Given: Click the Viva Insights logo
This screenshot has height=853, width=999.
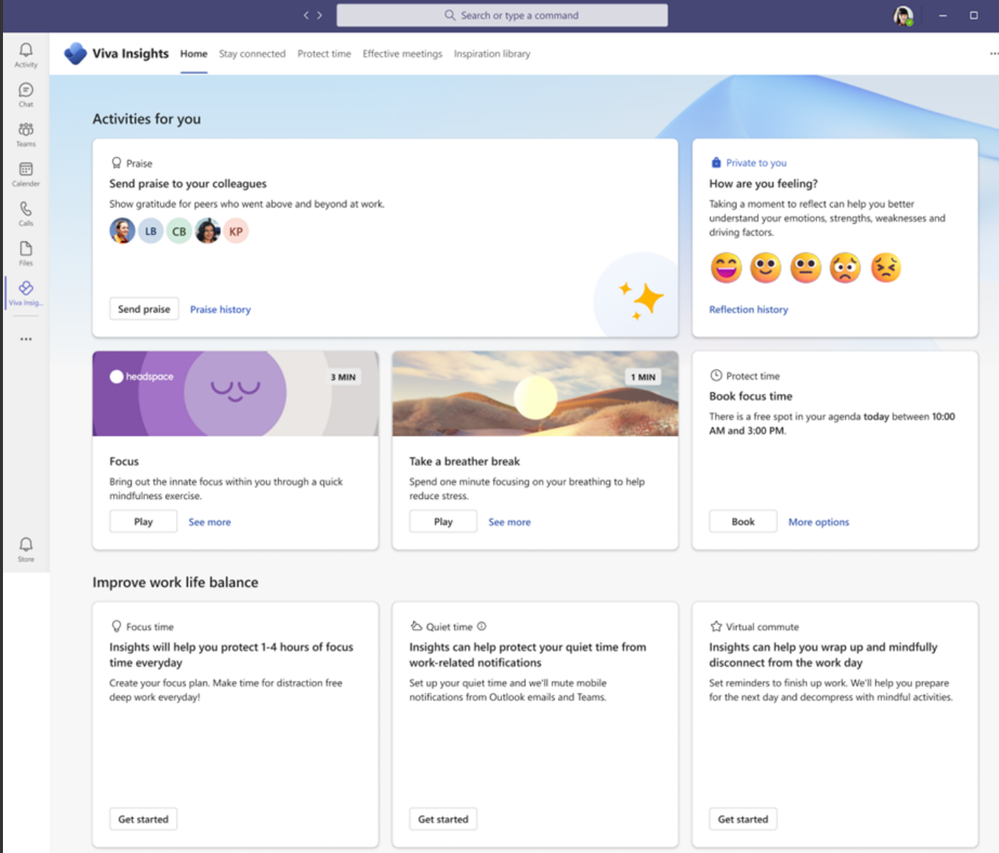Looking at the screenshot, I should (75, 54).
